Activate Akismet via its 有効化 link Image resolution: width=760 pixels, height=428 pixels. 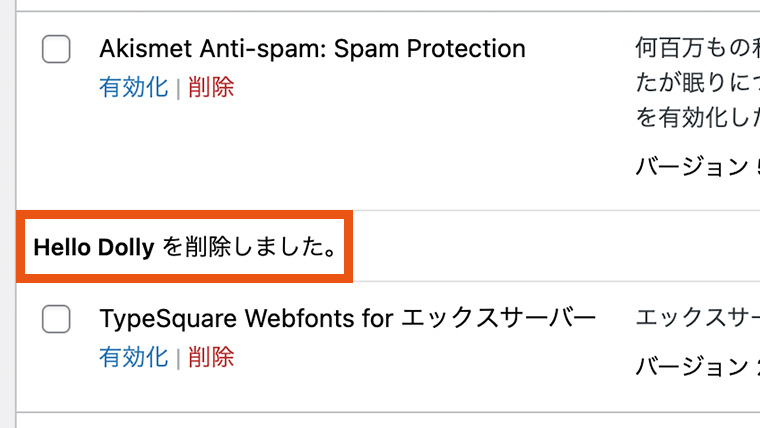134,87
